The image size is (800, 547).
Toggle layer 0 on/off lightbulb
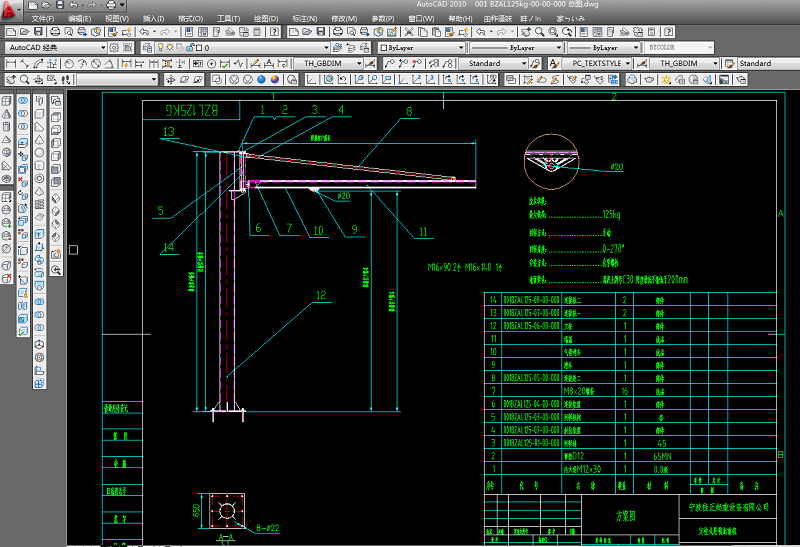point(161,47)
